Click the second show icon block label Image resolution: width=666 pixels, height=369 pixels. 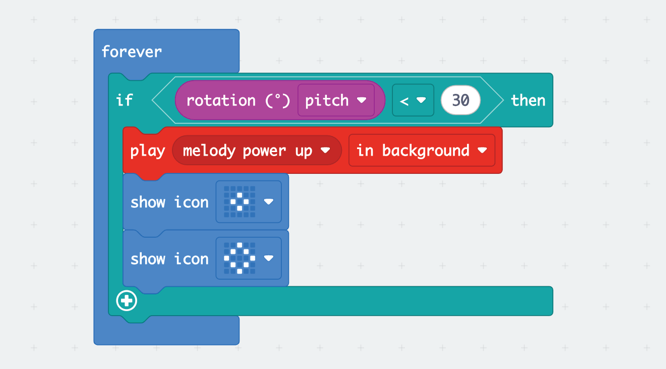(x=169, y=259)
